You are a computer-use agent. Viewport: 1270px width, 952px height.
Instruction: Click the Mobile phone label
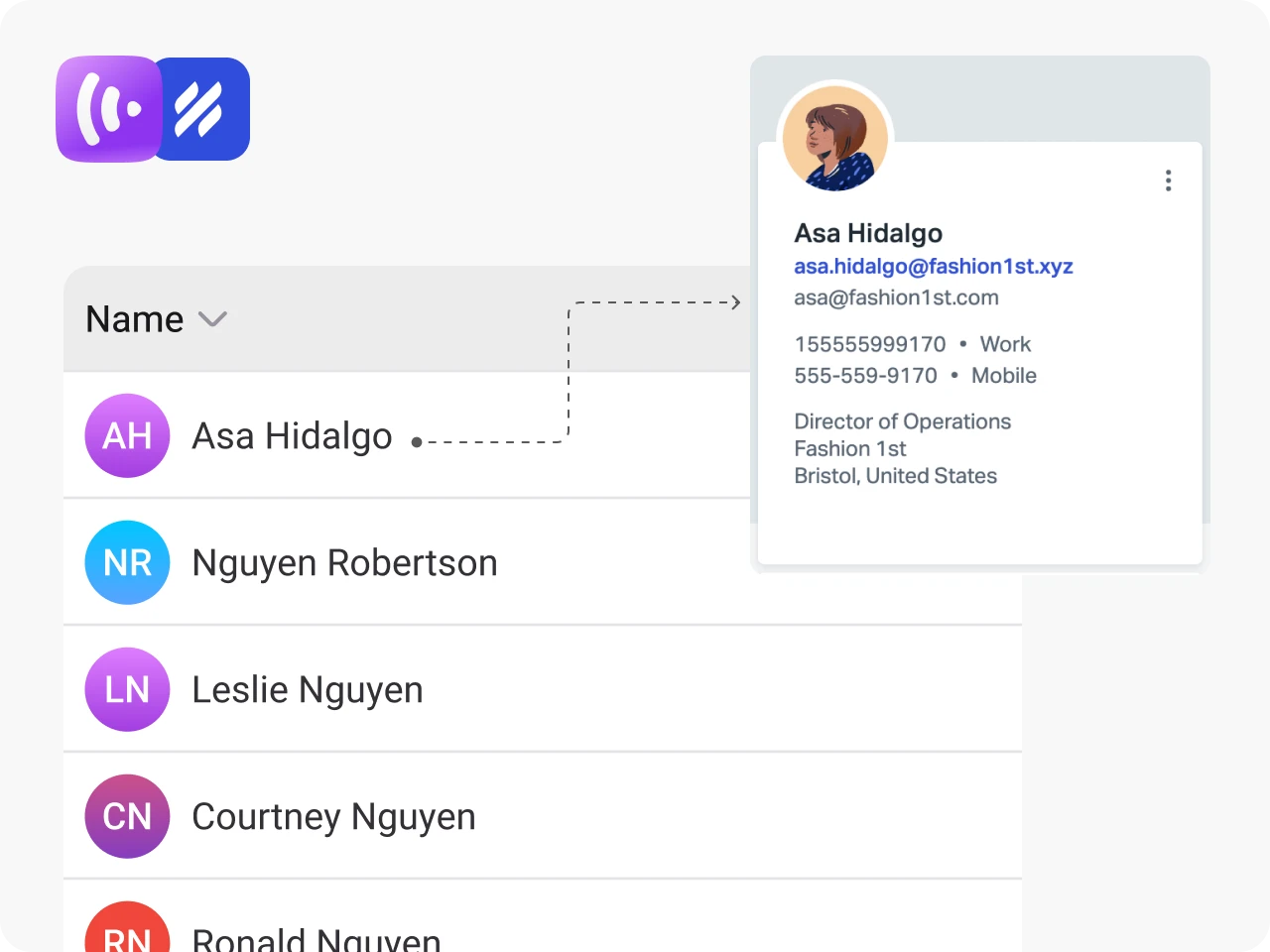(1004, 376)
